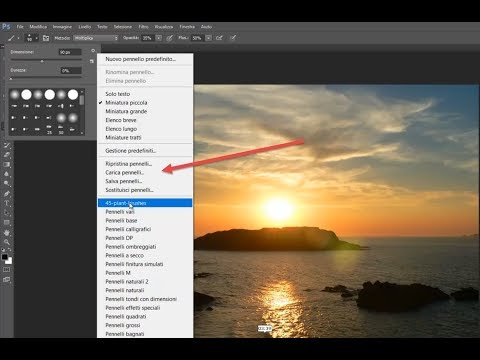Select the Hand tool

7,233
